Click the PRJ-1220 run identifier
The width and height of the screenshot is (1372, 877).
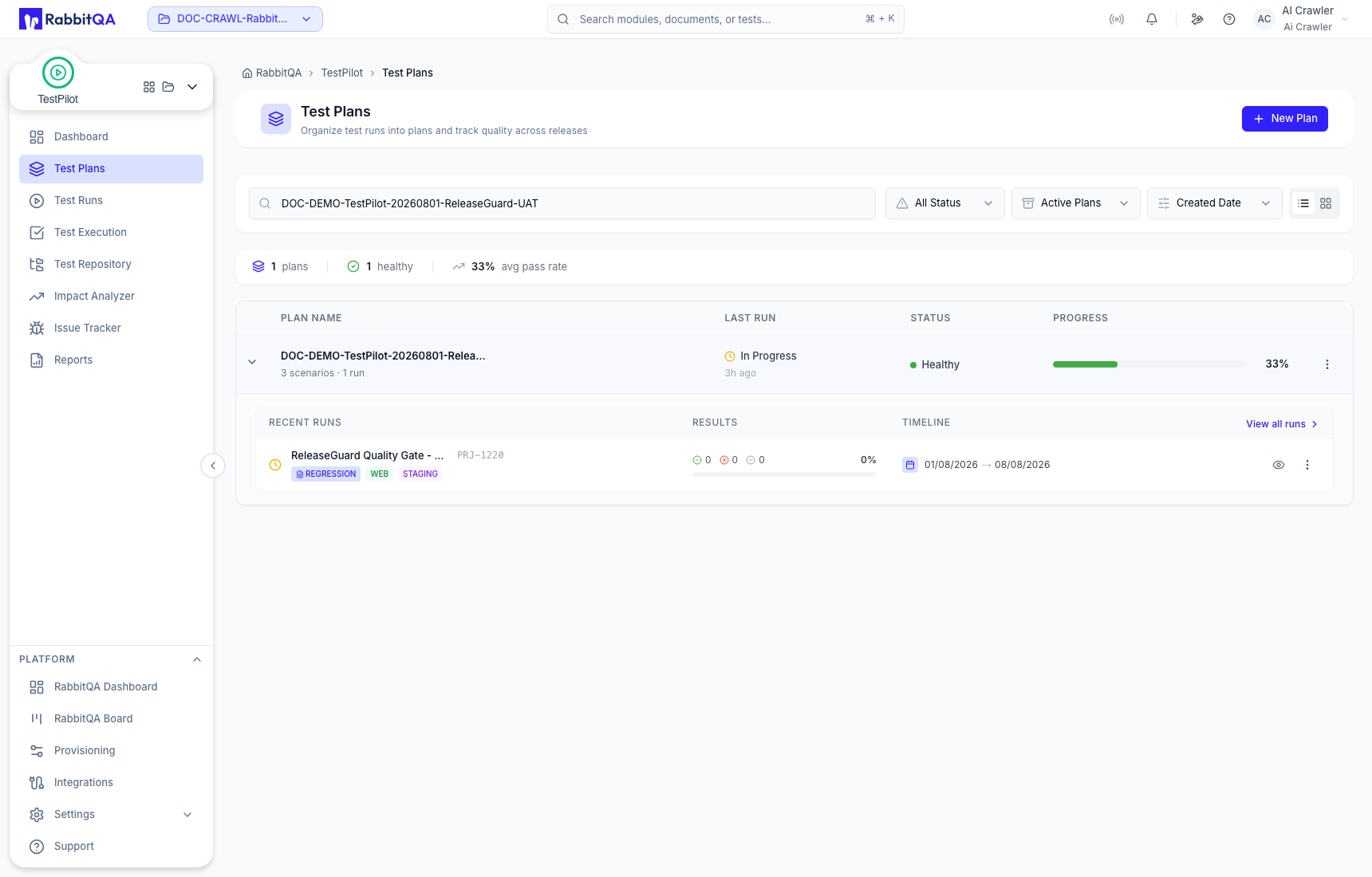(x=480, y=456)
